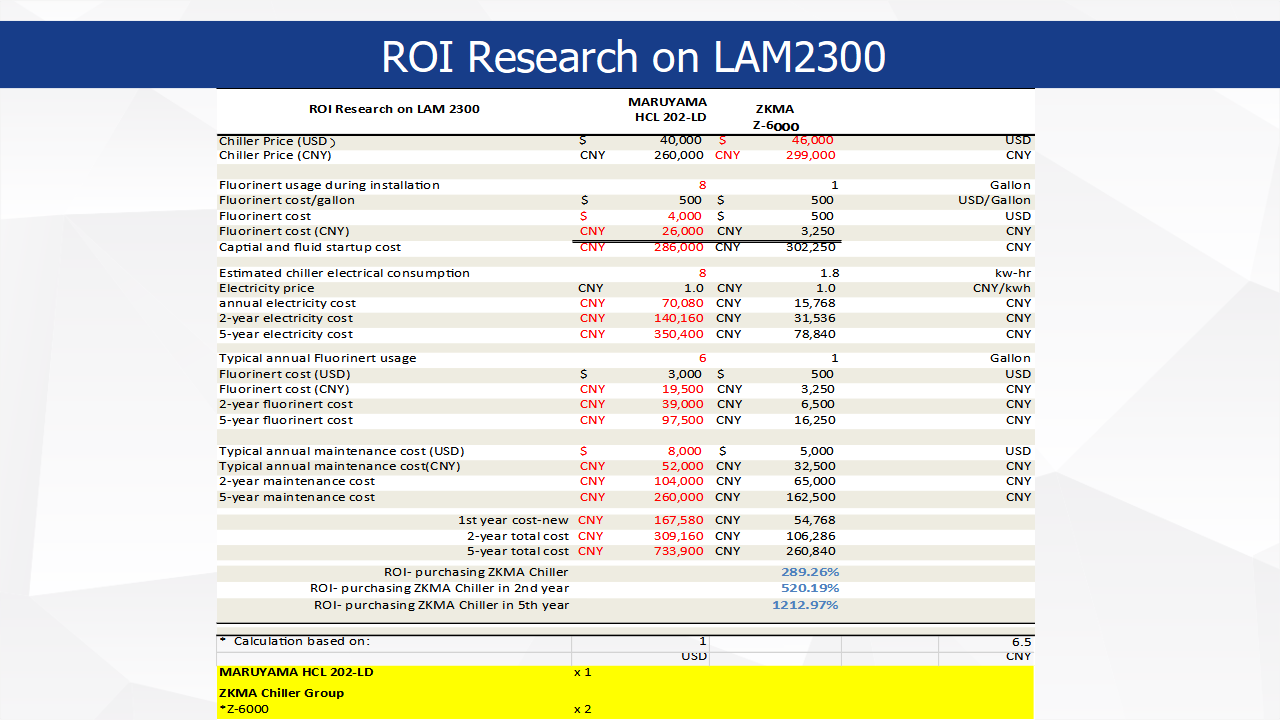Click the 97,500 five-year fluorinert cost cell
1280x720 pixels.
tap(681, 420)
